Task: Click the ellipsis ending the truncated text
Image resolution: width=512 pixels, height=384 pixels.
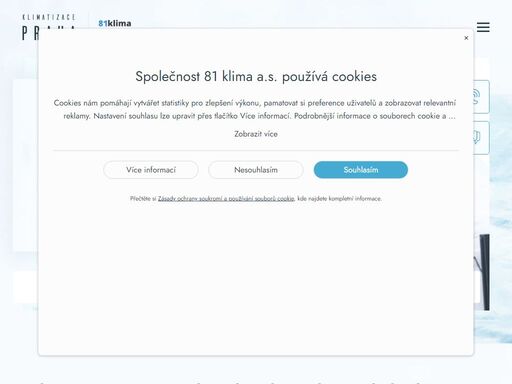Action: (452, 116)
